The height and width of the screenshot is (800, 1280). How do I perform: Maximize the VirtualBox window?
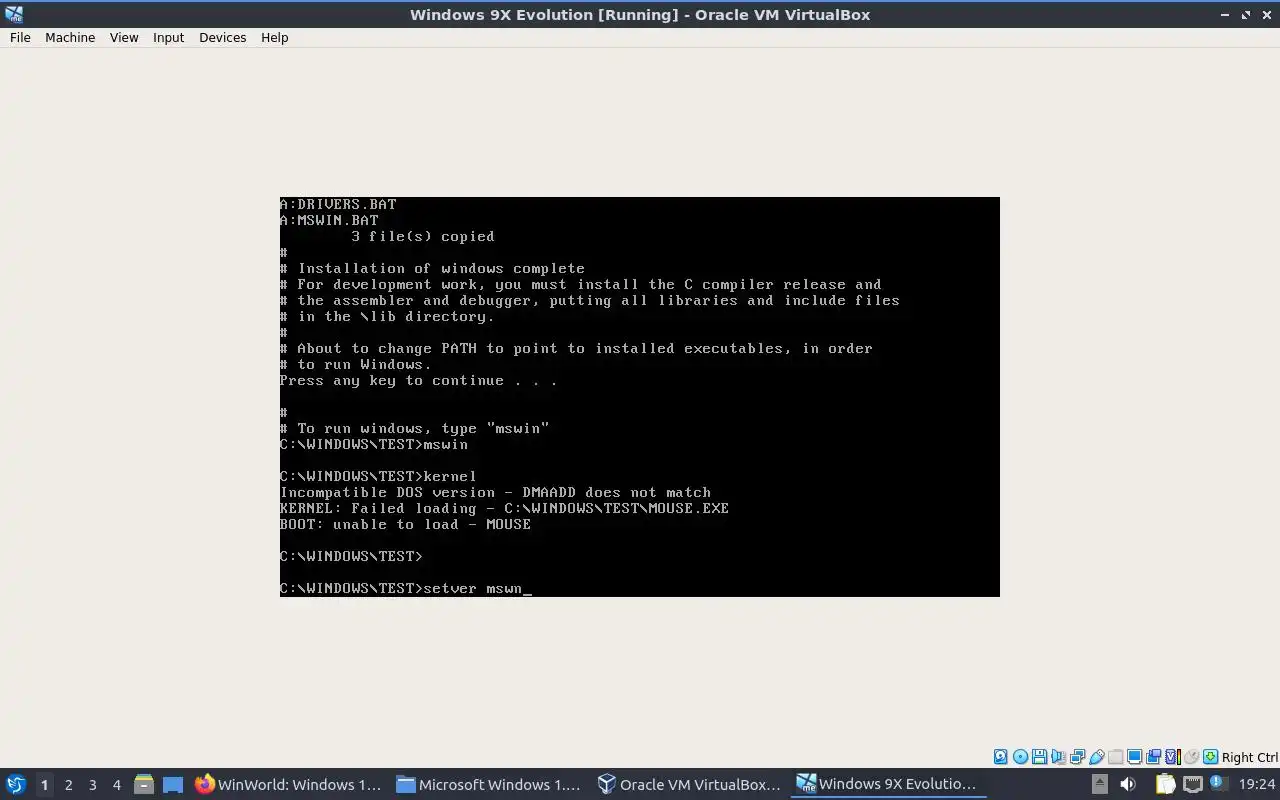1246,14
